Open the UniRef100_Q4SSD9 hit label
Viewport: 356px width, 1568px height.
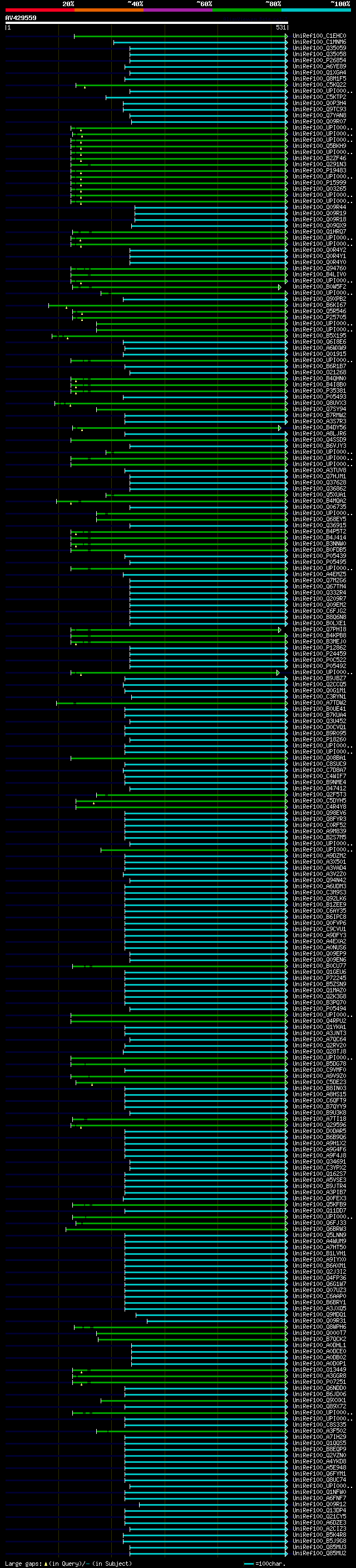coord(319,439)
